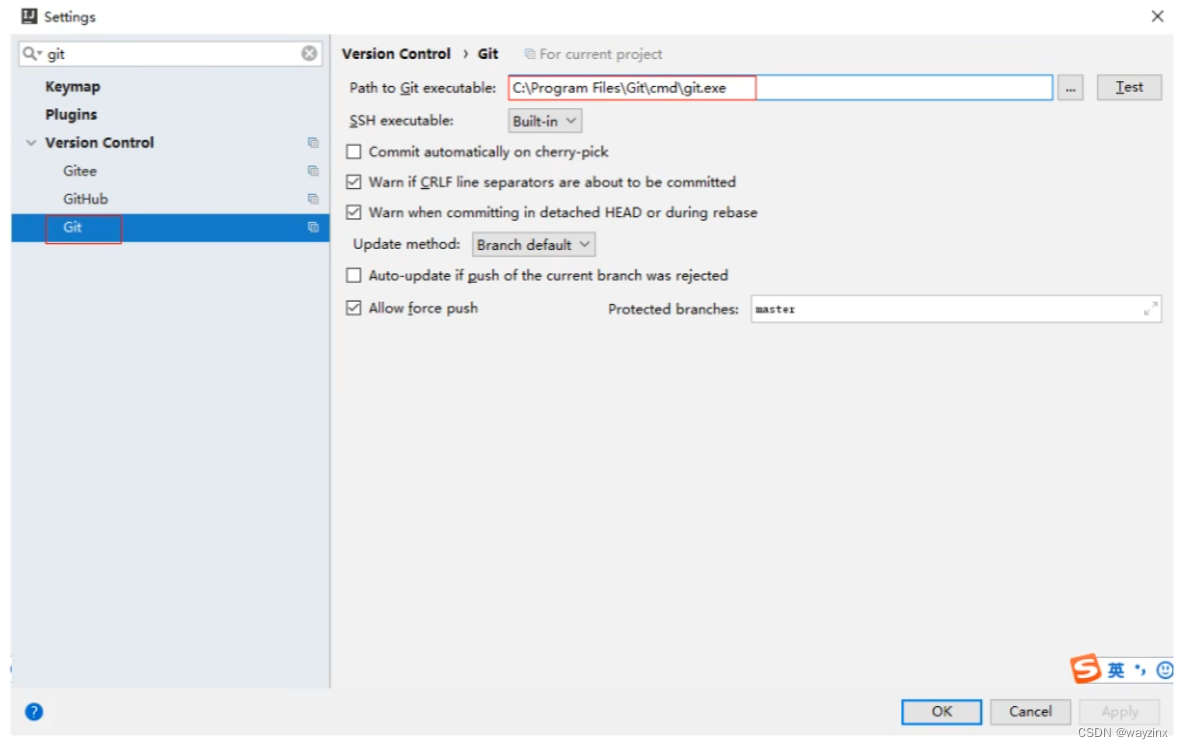Click the Test button for Git executable
This screenshot has height=749, width=1183.
click(1129, 87)
